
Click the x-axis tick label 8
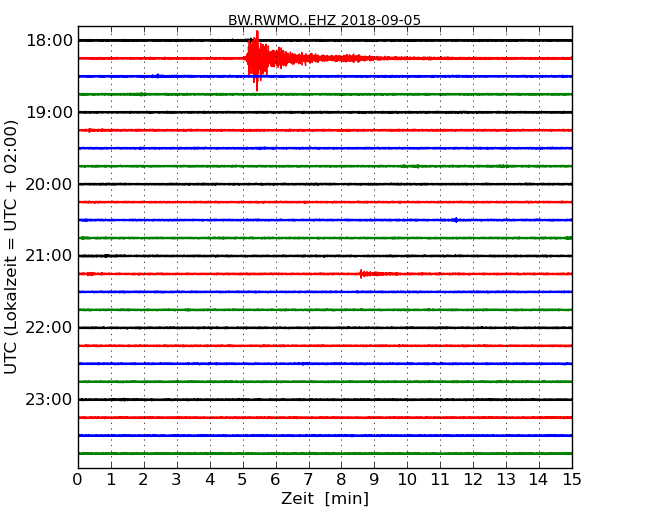[x=341, y=479]
